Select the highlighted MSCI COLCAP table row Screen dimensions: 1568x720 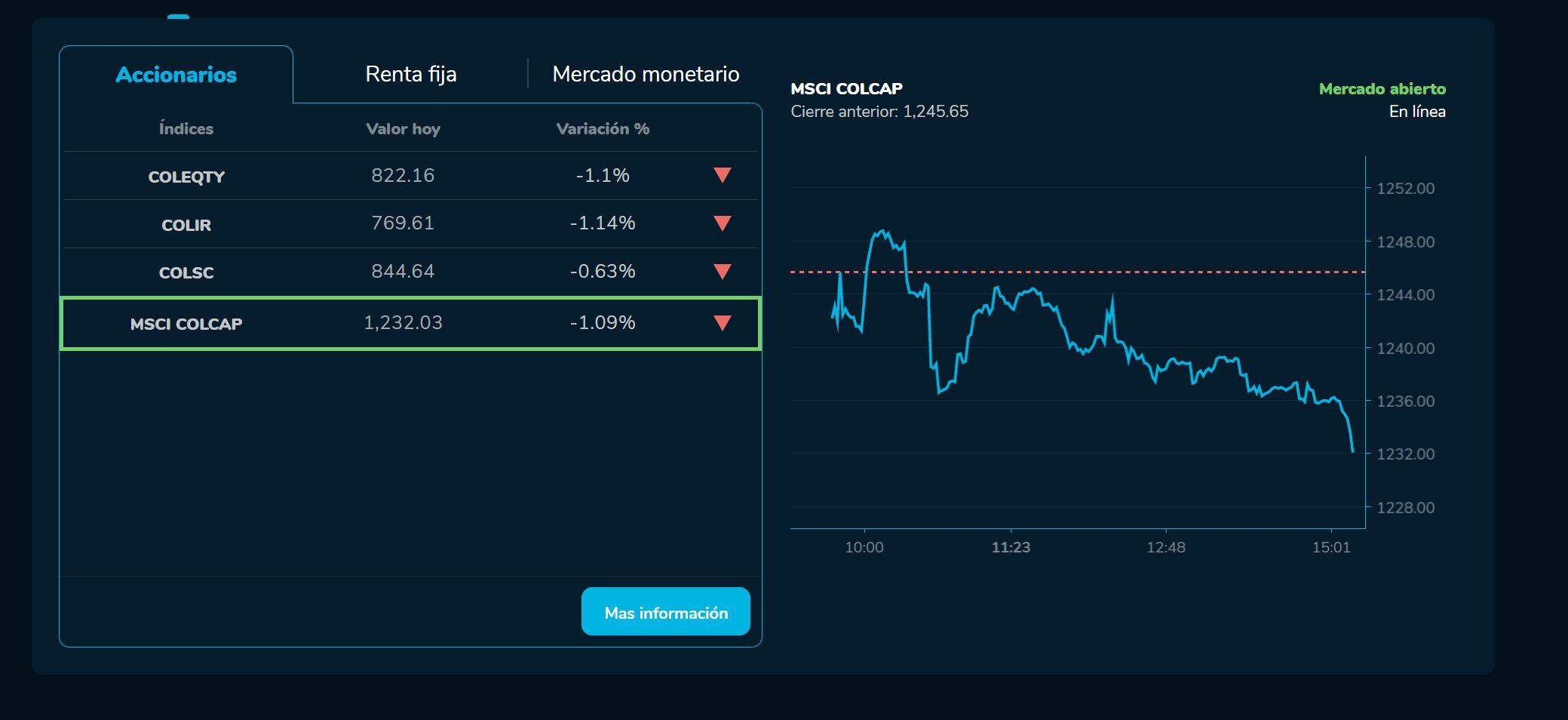point(411,322)
